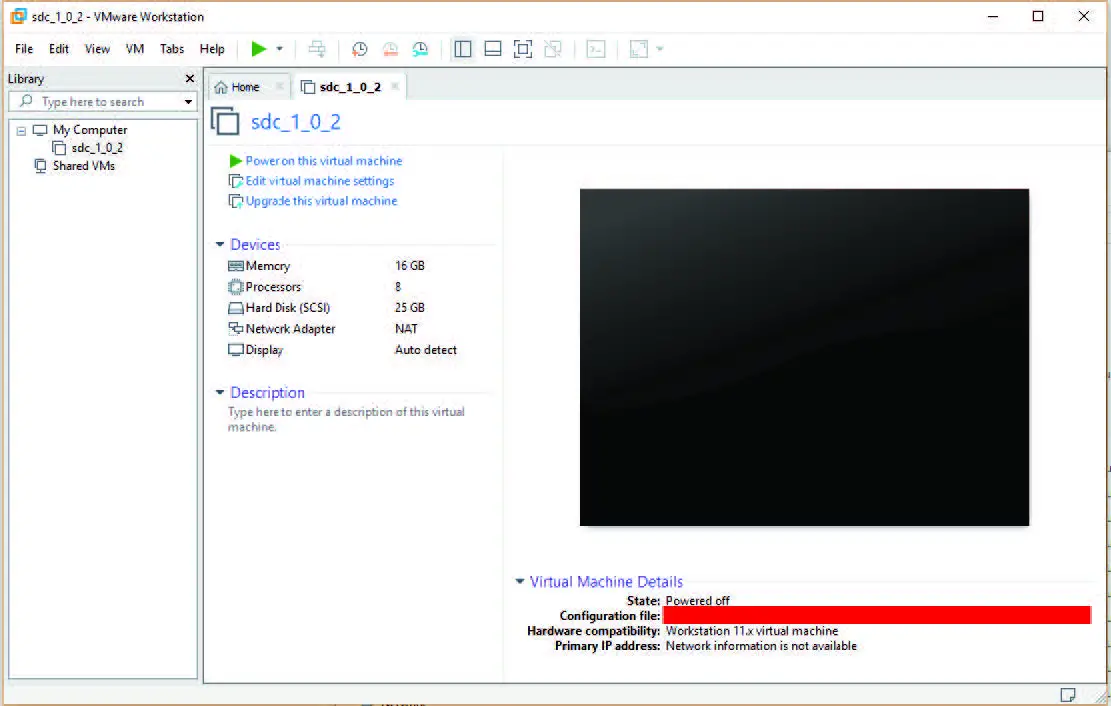Click Upgrade this virtual machine link
The width and height of the screenshot is (1111, 706).
point(321,201)
